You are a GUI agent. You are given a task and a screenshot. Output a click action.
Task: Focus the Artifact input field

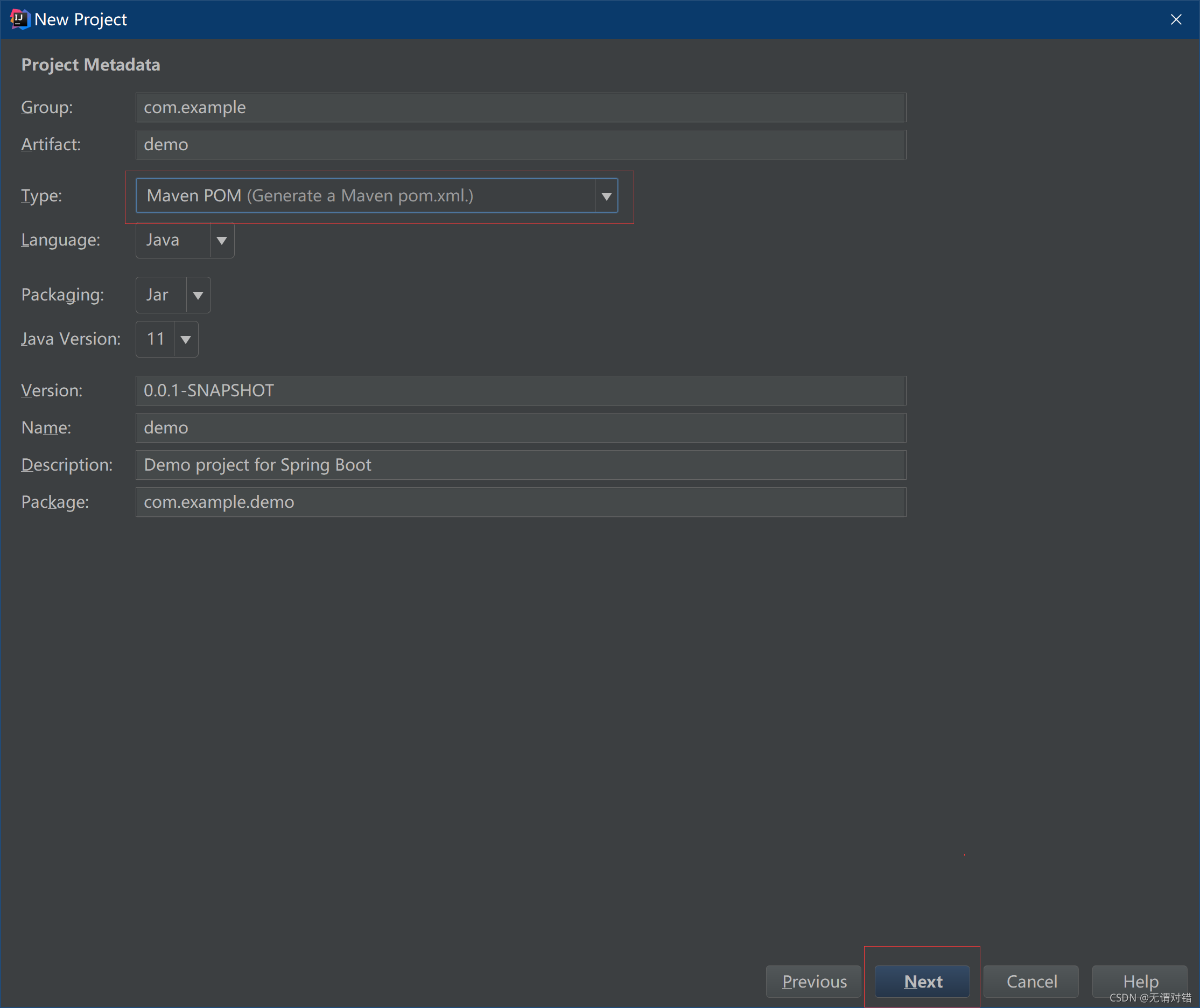pyautogui.click(x=521, y=144)
